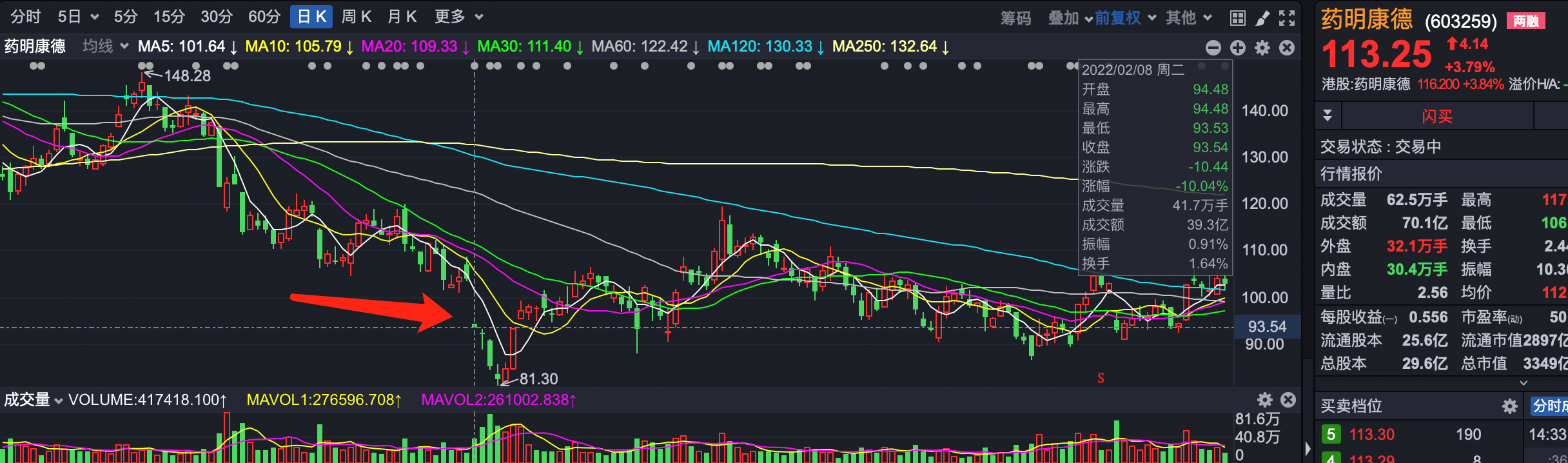Close the 成交量 volume indicator panel
1568x463 pixels.
[x=1288, y=400]
